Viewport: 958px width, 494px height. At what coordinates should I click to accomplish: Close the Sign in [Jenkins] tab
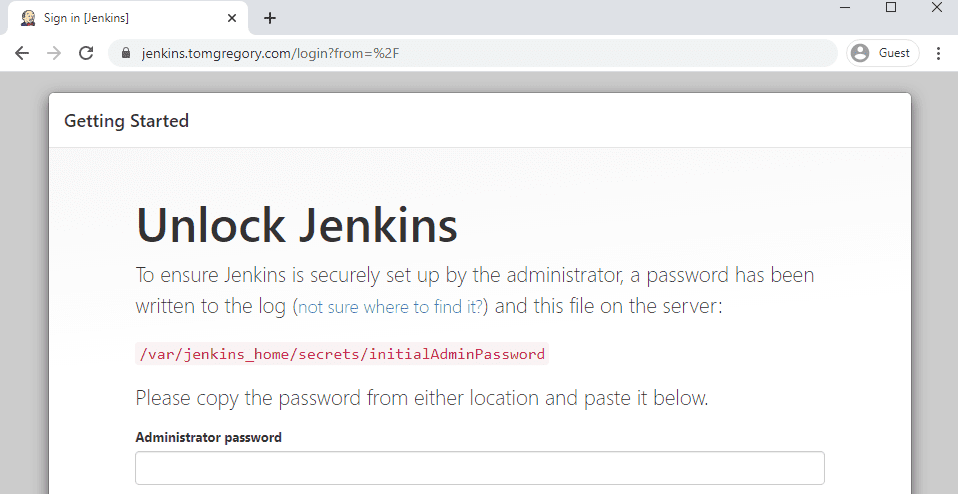click(232, 18)
